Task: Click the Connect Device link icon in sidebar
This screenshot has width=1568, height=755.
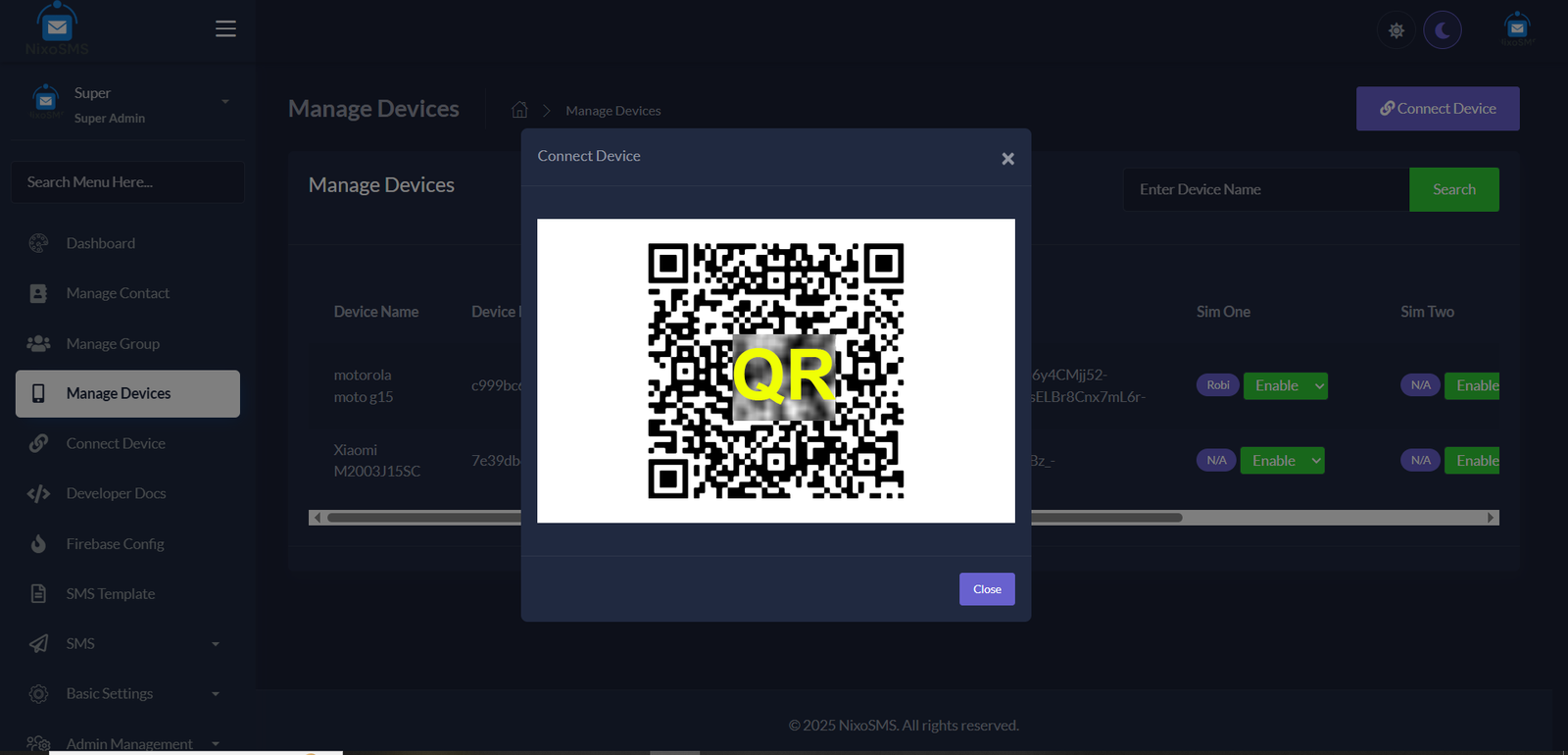Action: [x=38, y=443]
